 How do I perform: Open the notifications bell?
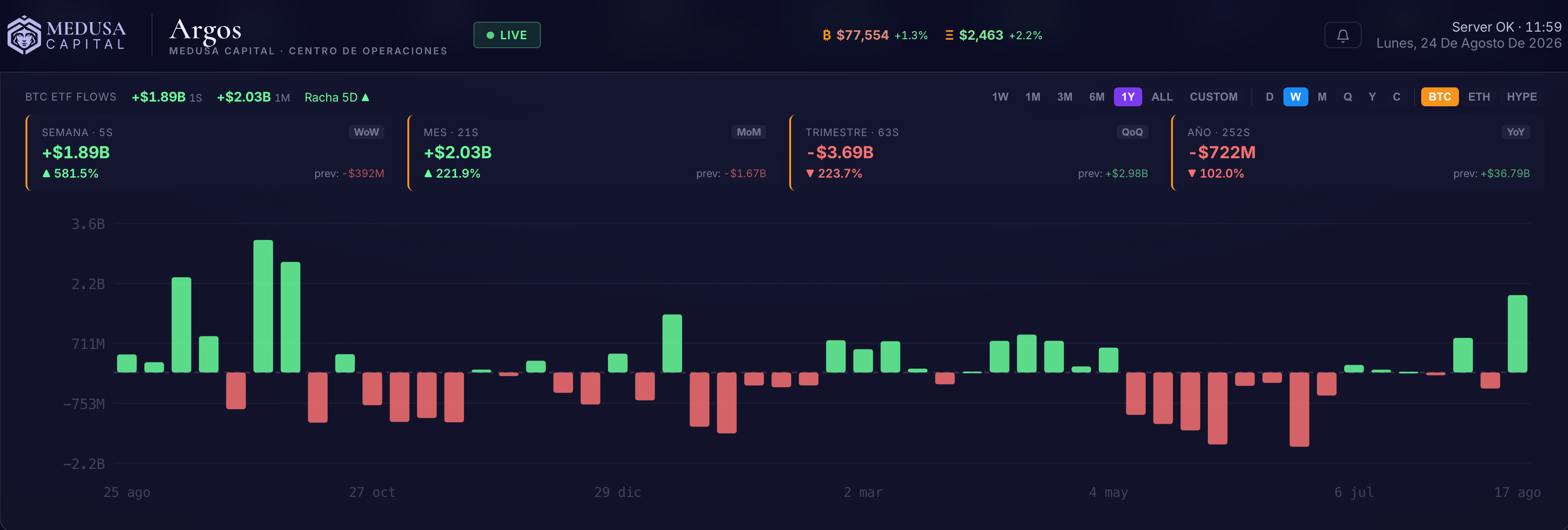(1342, 35)
